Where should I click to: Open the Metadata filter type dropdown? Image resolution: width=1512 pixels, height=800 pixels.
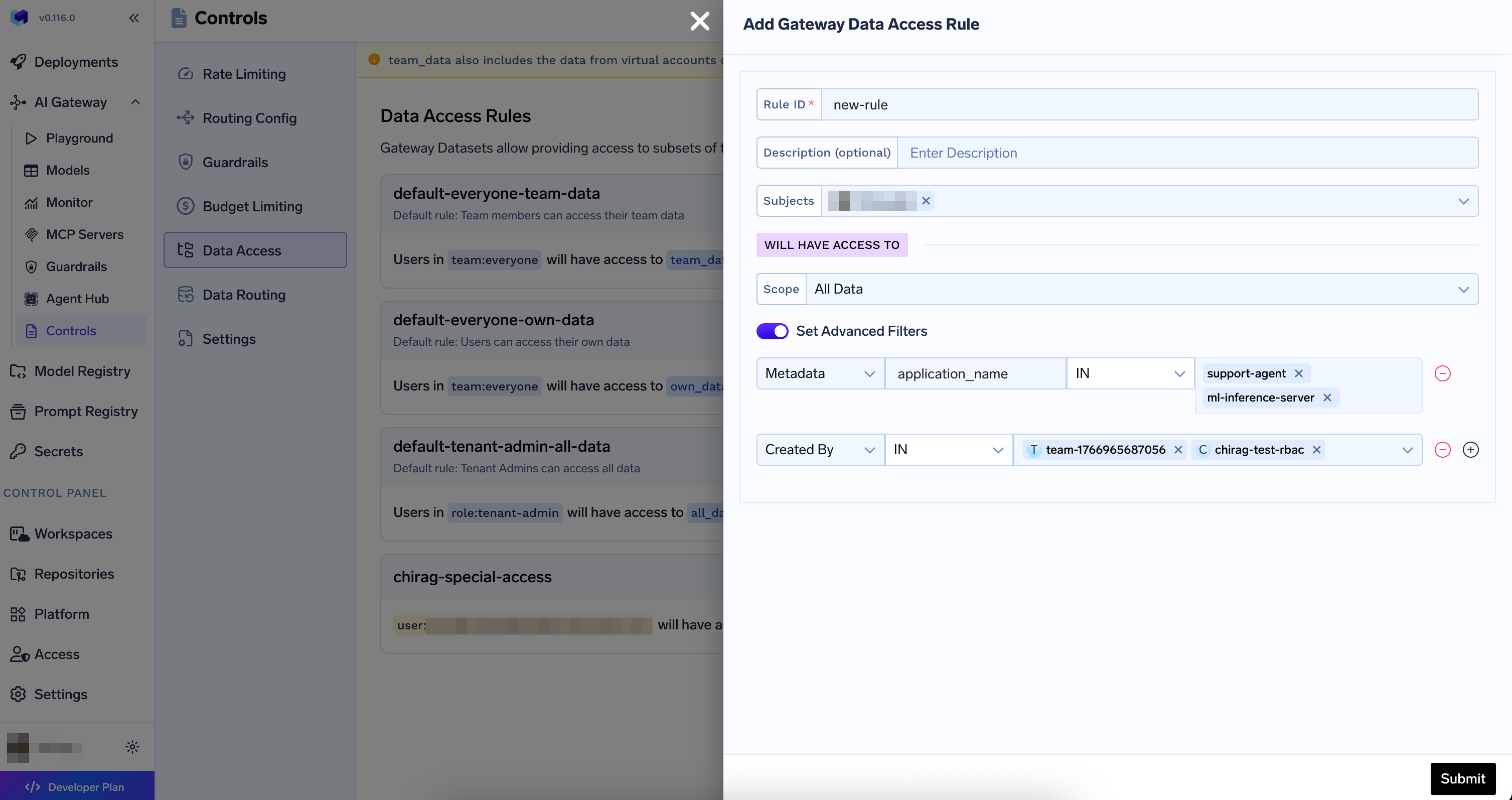[x=820, y=373]
